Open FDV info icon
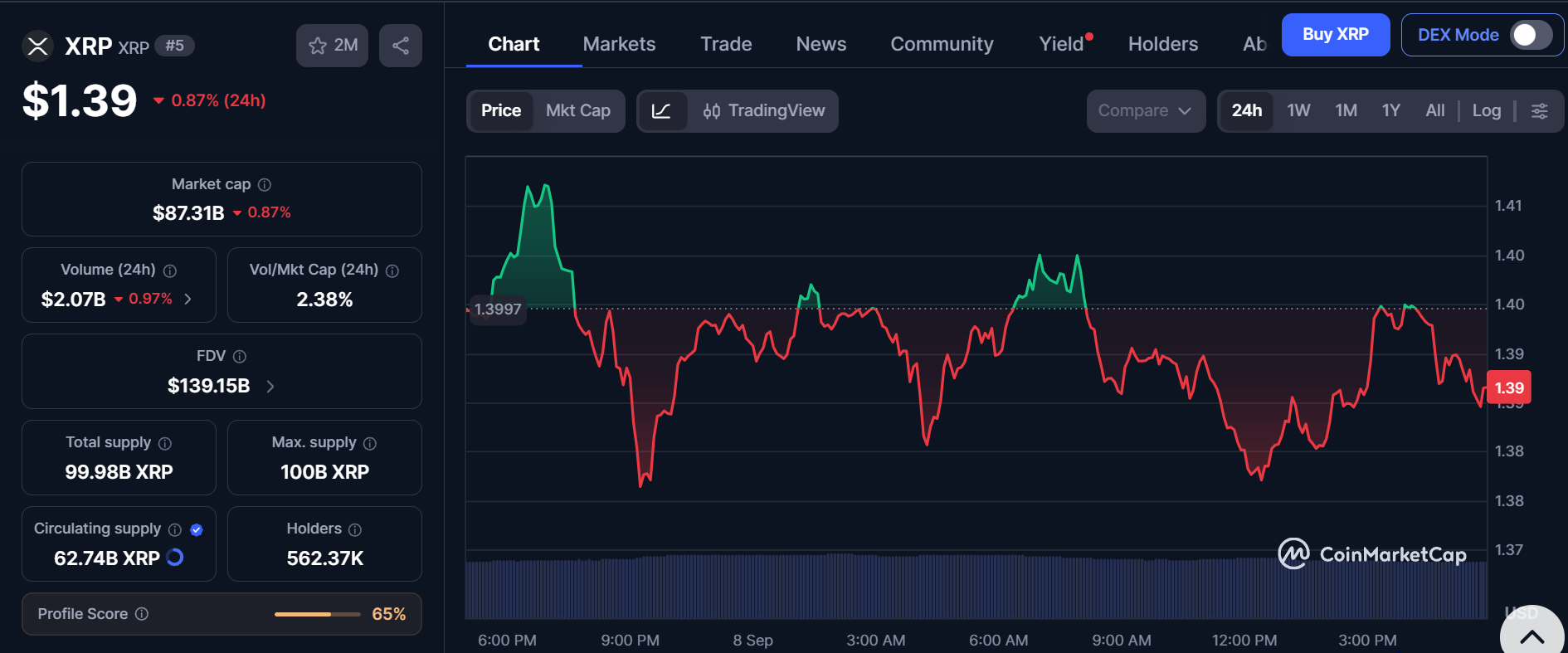The image size is (1568, 653). pos(240,356)
